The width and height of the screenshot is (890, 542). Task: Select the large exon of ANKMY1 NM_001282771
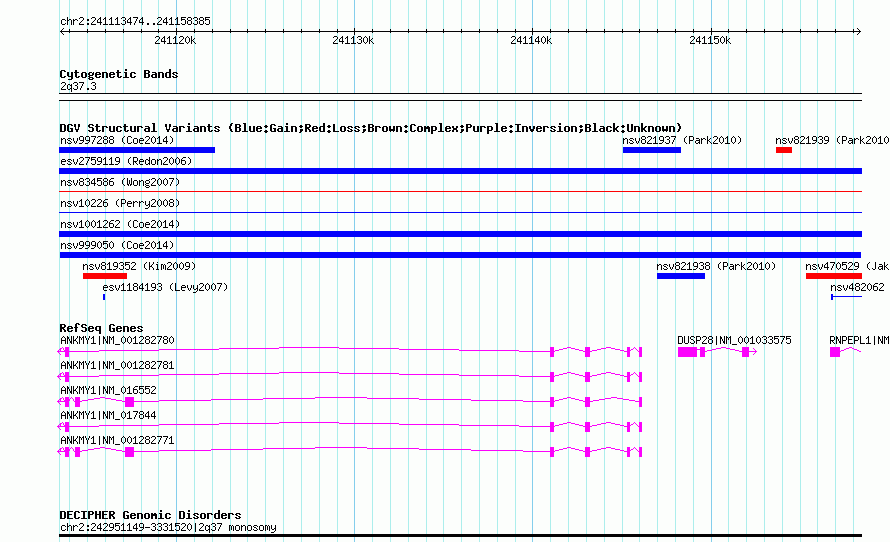(129, 452)
